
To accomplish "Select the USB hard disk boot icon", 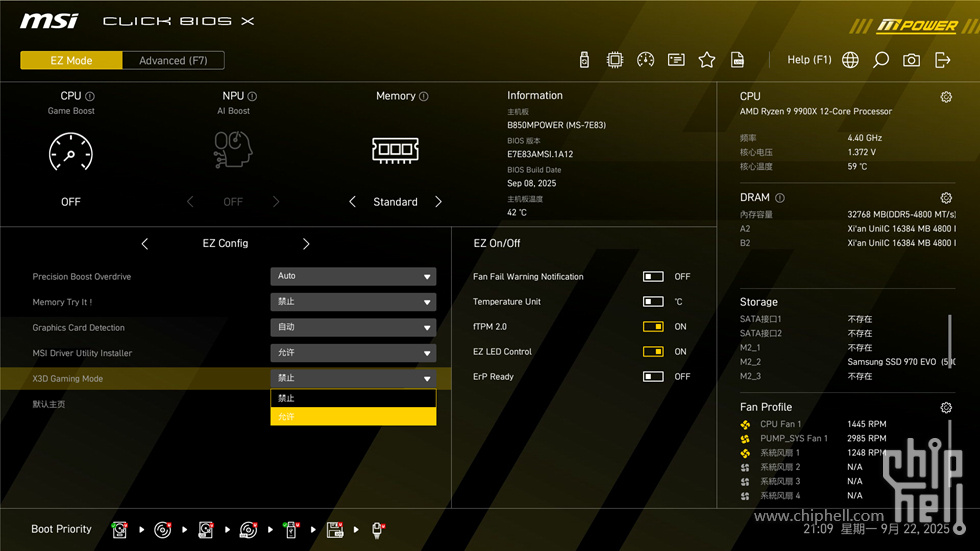I will pos(206,530).
